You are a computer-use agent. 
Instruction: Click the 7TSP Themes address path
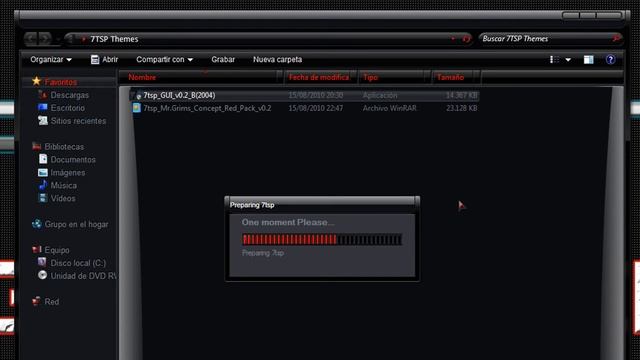(x=114, y=39)
